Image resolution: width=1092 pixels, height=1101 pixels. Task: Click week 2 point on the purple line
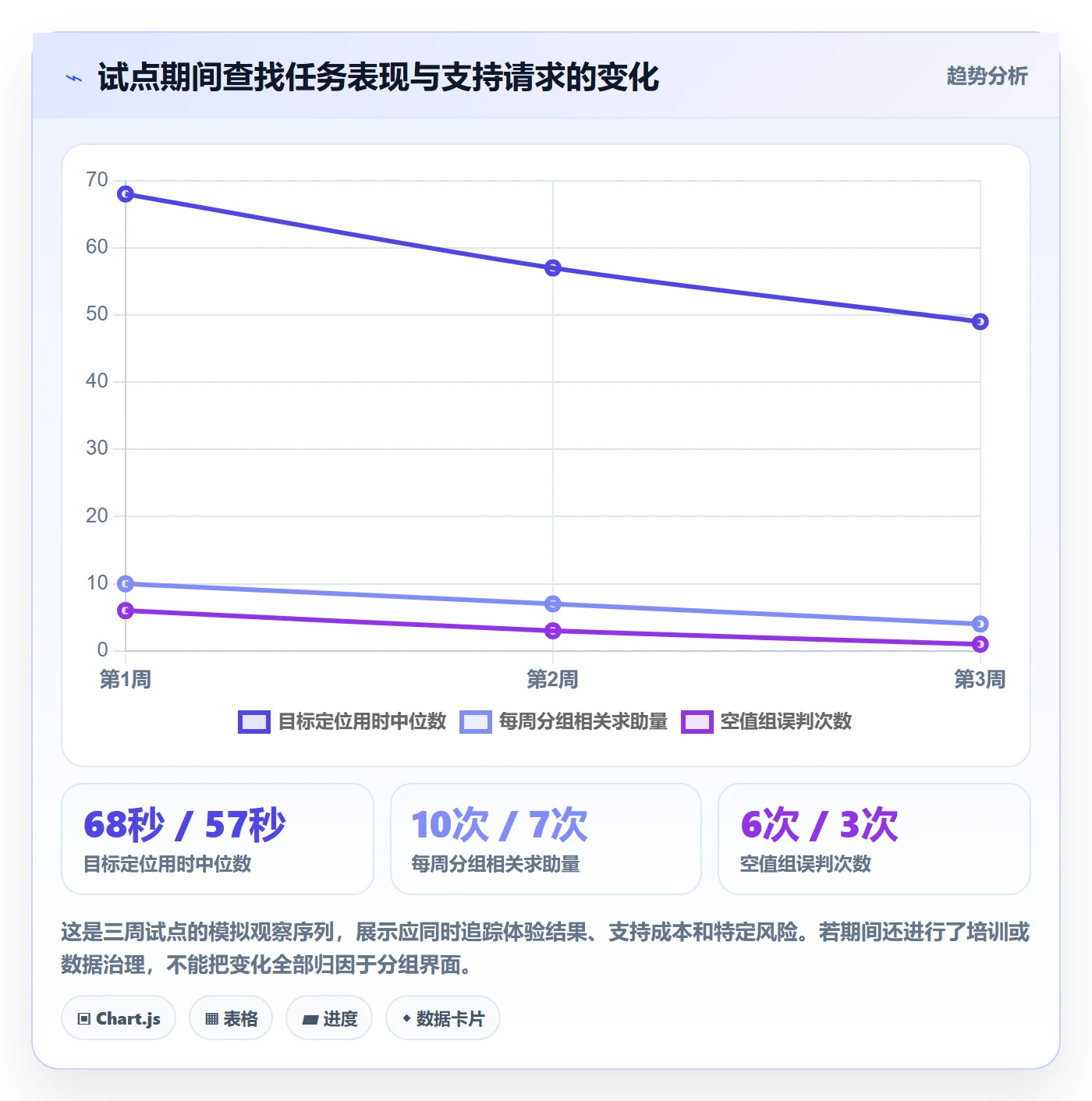pos(553,630)
